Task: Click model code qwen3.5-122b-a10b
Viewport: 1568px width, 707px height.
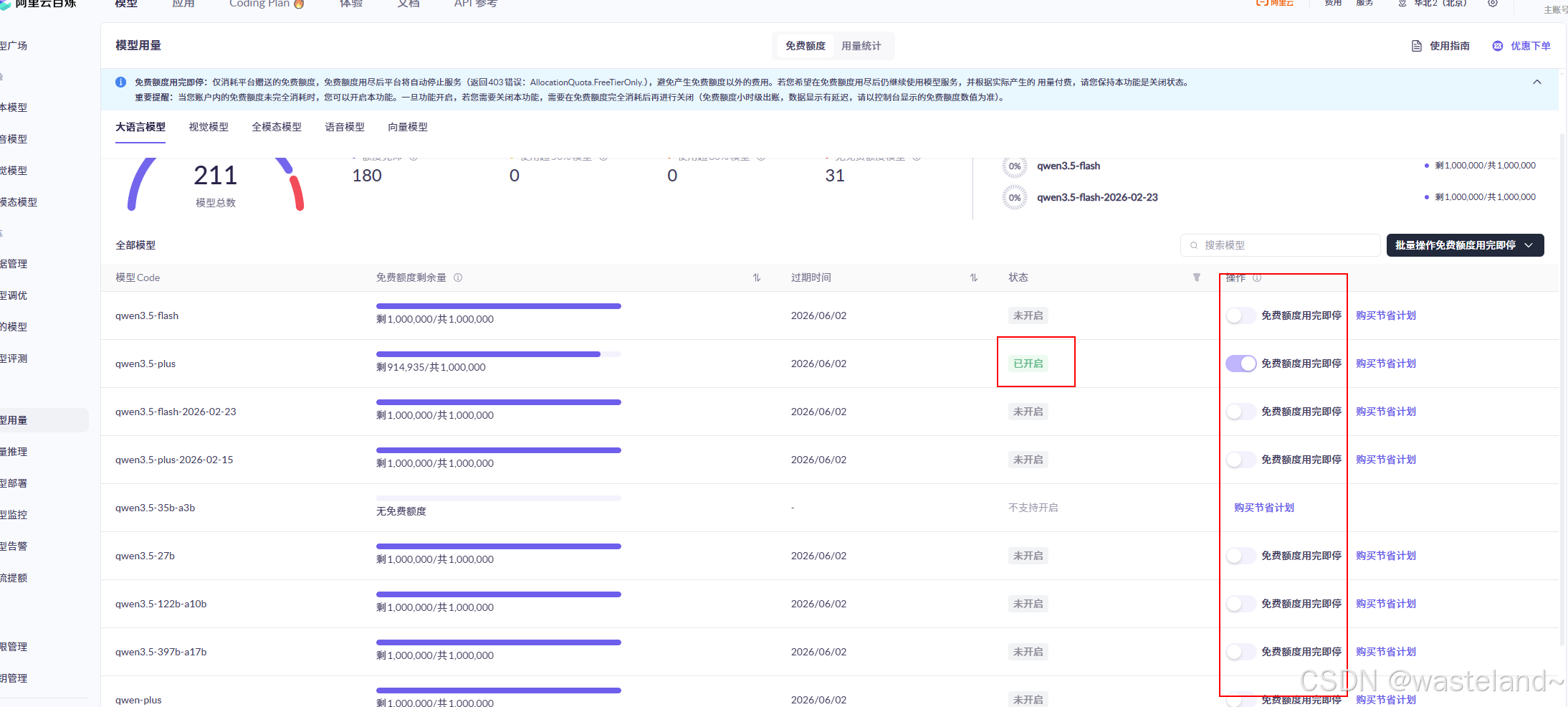Action: [x=161, y=604]
